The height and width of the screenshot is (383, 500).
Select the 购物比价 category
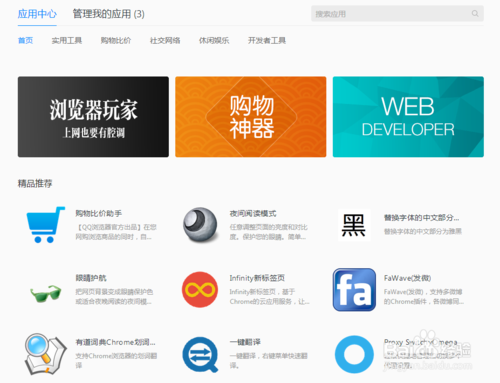(116, 41)
